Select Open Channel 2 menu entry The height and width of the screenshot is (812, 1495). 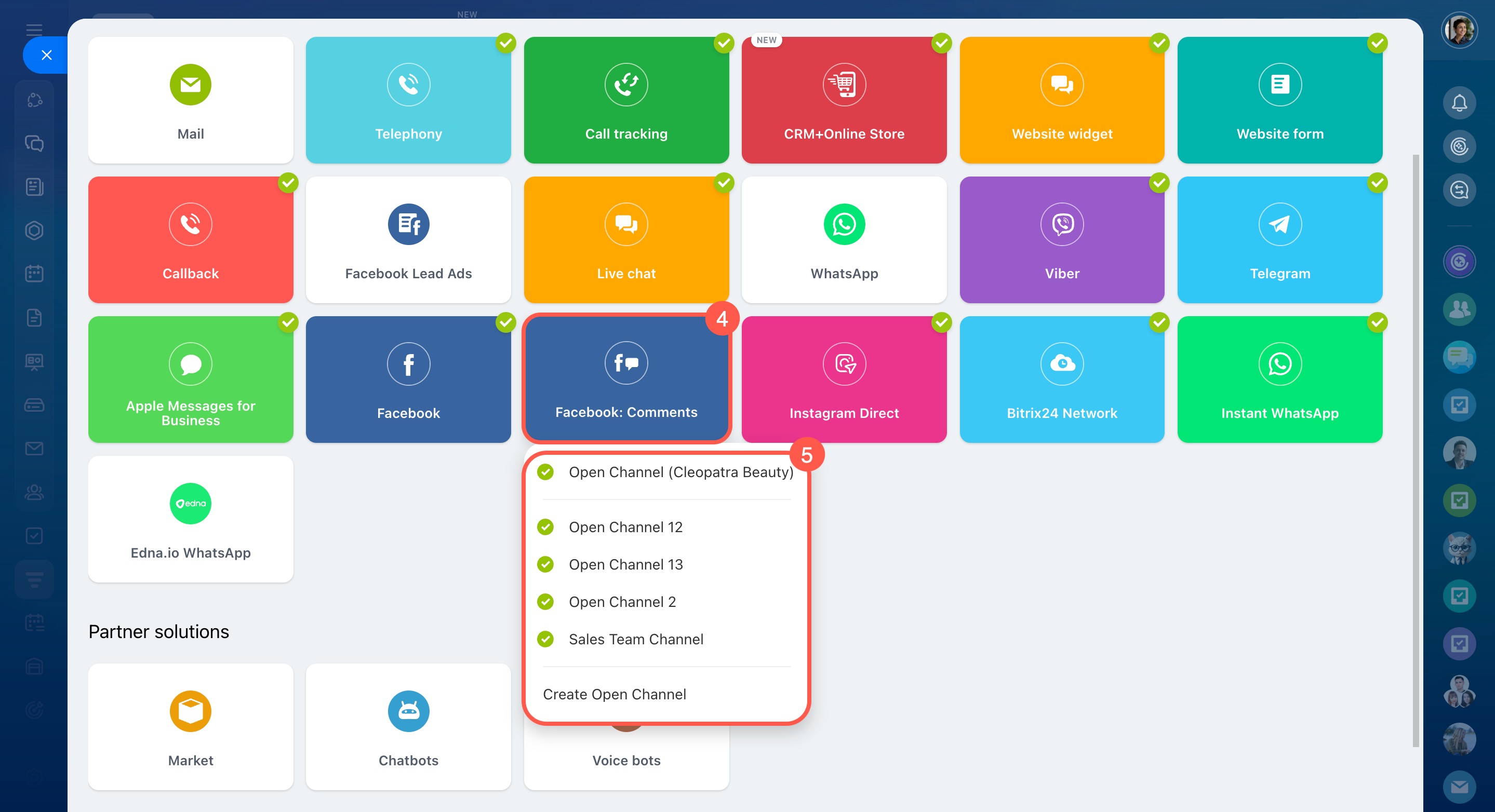tap(622, 601)
